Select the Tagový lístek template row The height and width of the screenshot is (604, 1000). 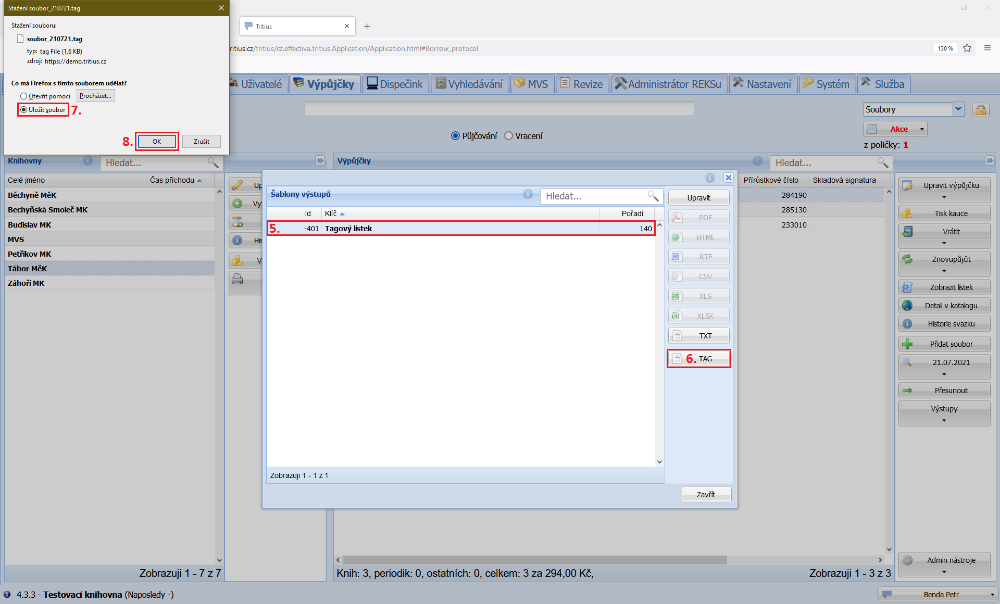460,229
